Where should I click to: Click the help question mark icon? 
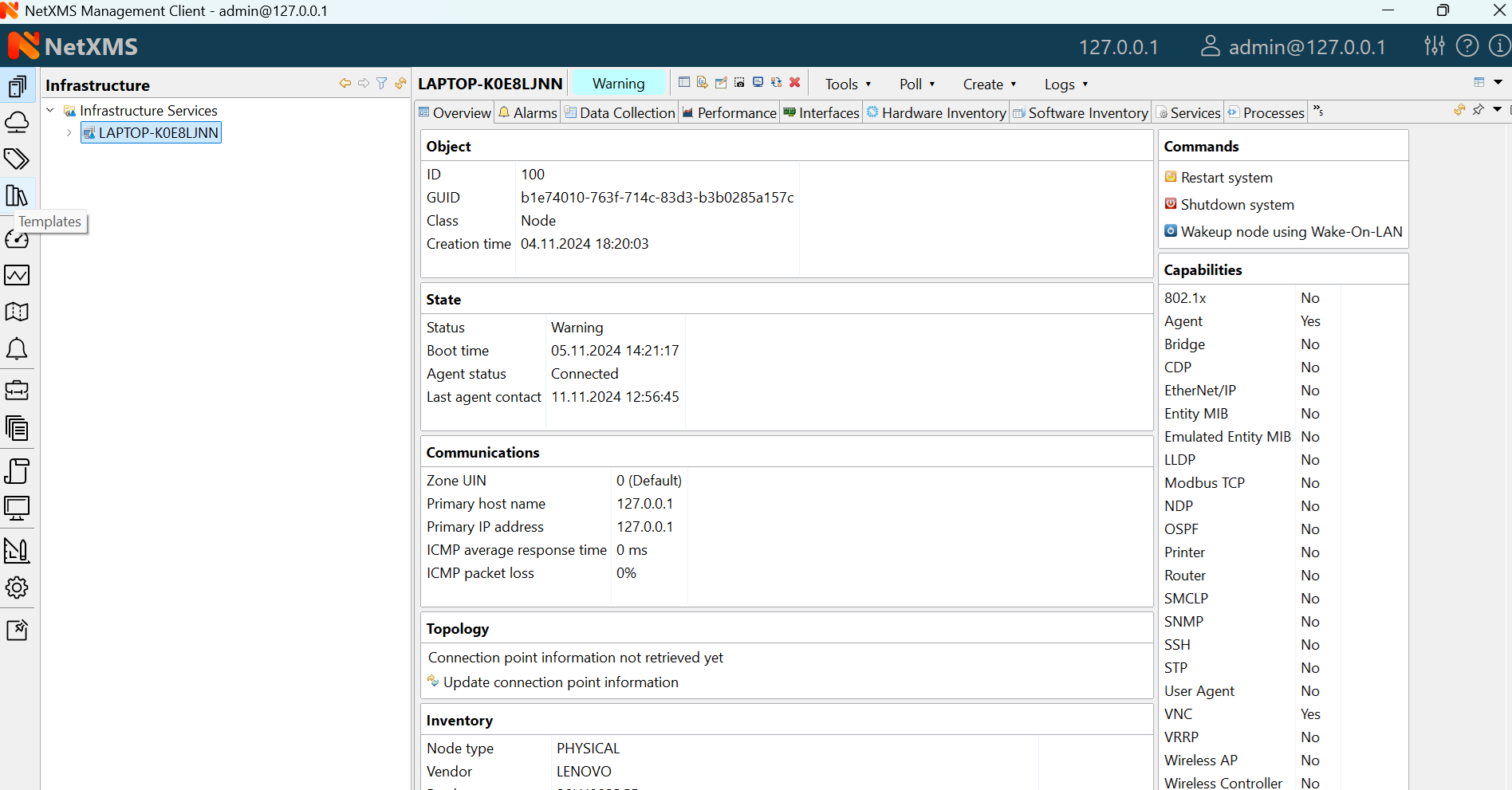[1467, 46]
